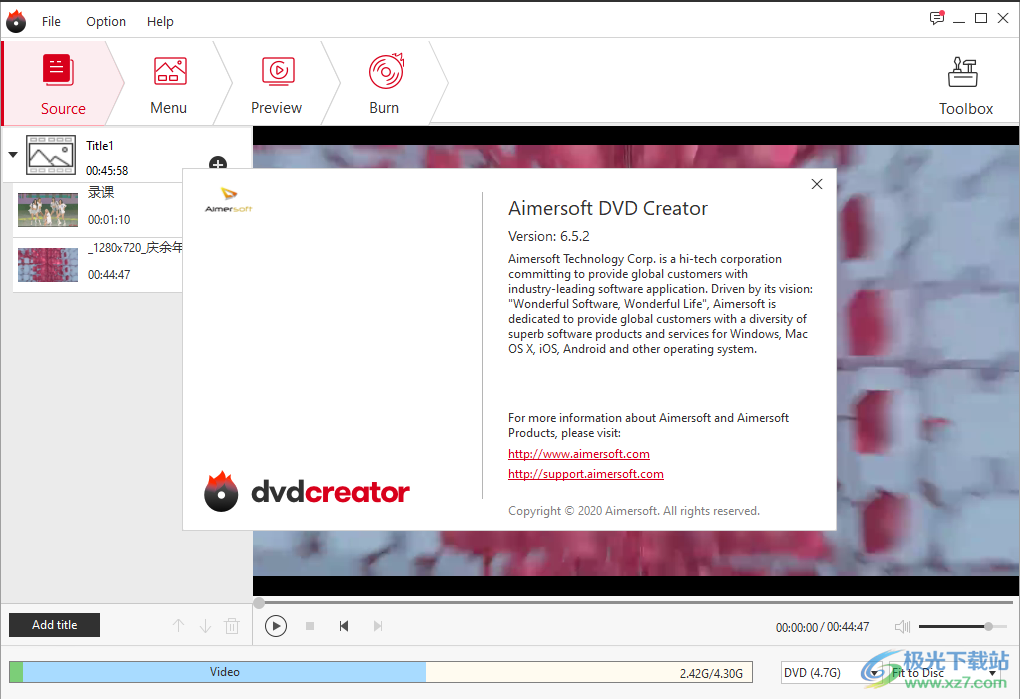Click the Title1 duration 00:45:58
Viewport: 1020px width, 699px height.
[x=107, y=170]
